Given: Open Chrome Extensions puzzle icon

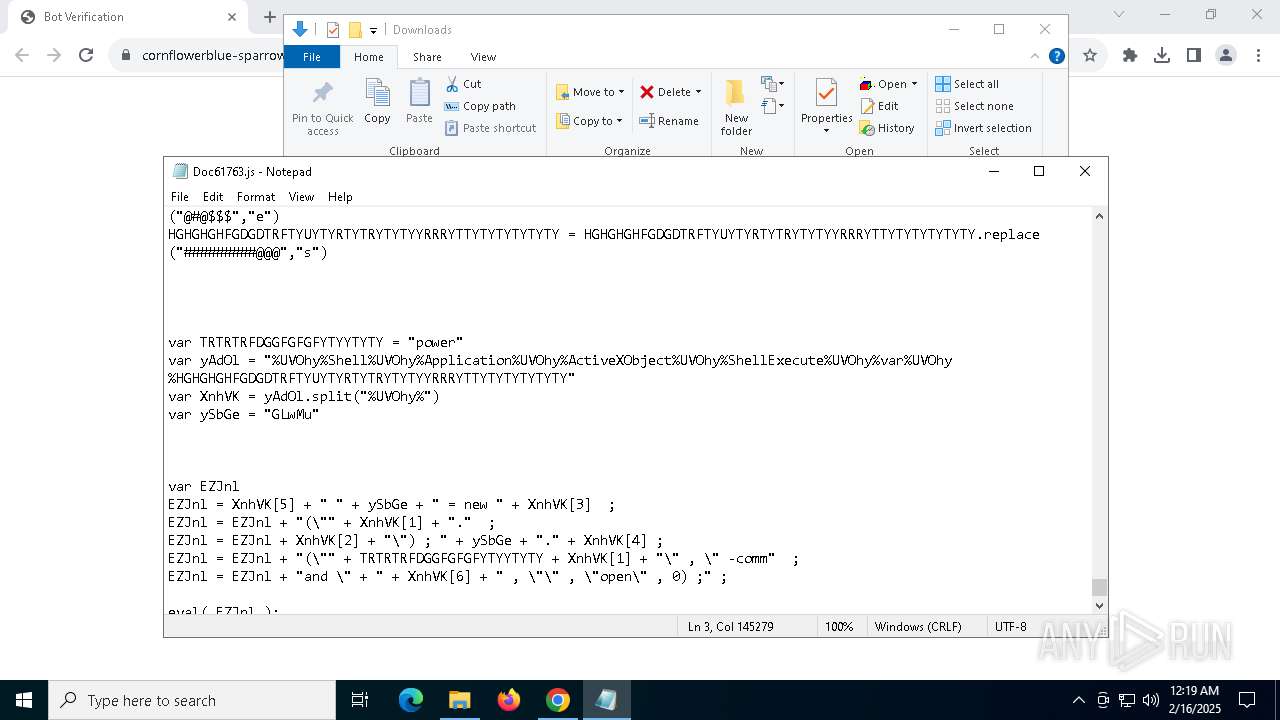Looking at the screenshot, I should point(1130,56).
